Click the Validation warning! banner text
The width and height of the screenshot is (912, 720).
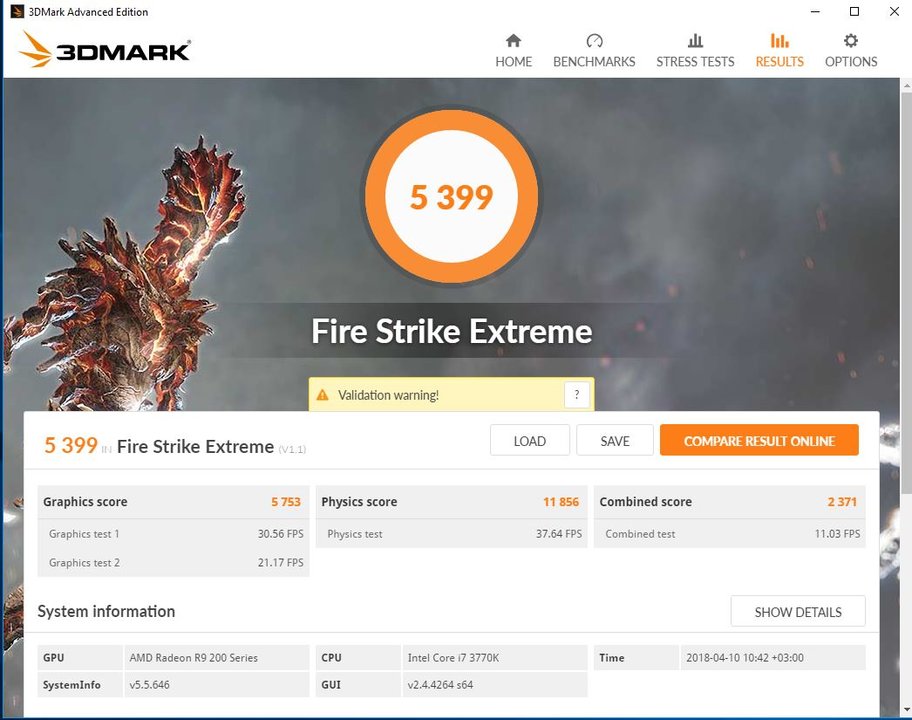coord(389,395)
